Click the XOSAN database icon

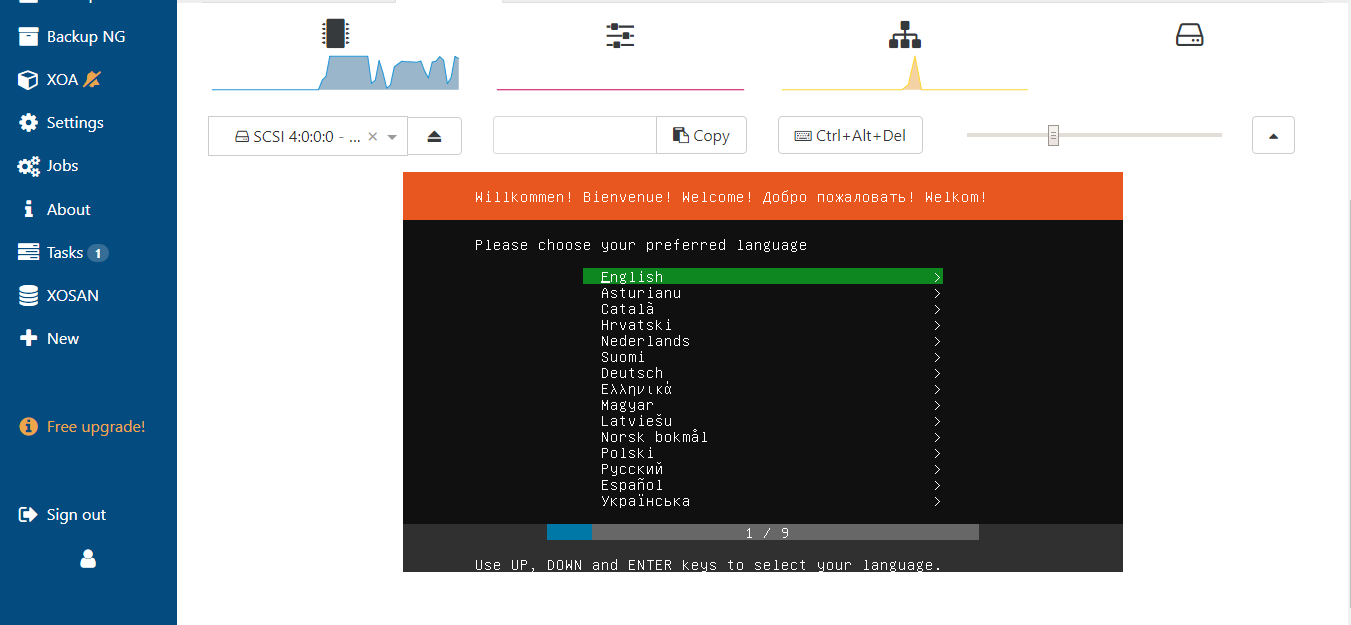[x=29, y=295]
